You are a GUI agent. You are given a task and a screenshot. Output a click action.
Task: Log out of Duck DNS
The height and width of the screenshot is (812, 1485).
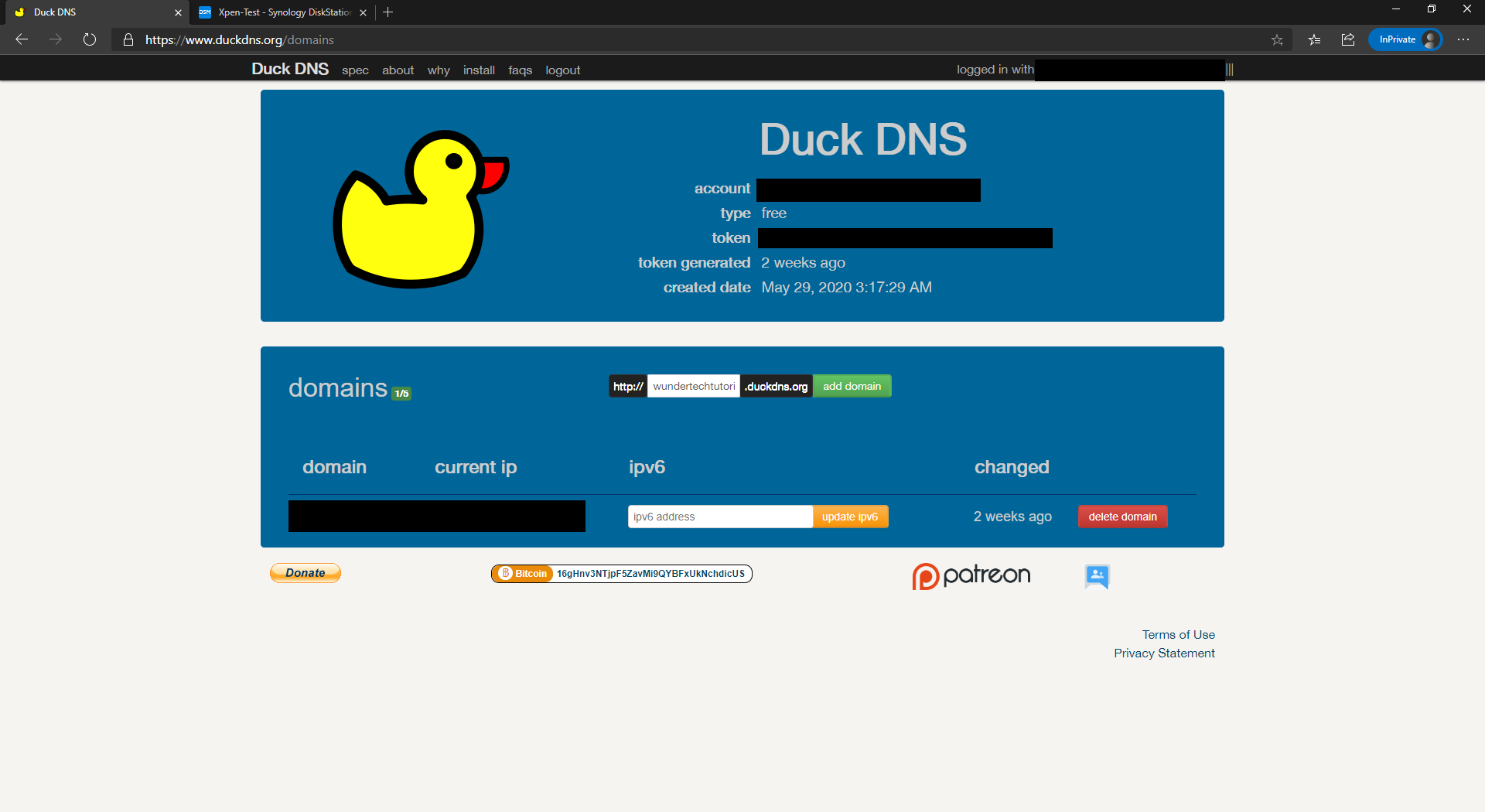pyautogui.click(x=562, y=70)
